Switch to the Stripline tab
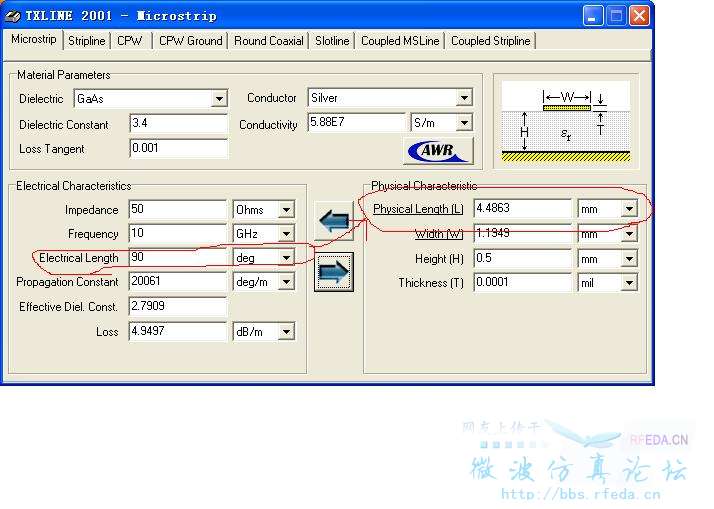Image resolution: width=714 pixels, height=509 pixels. 87,41
